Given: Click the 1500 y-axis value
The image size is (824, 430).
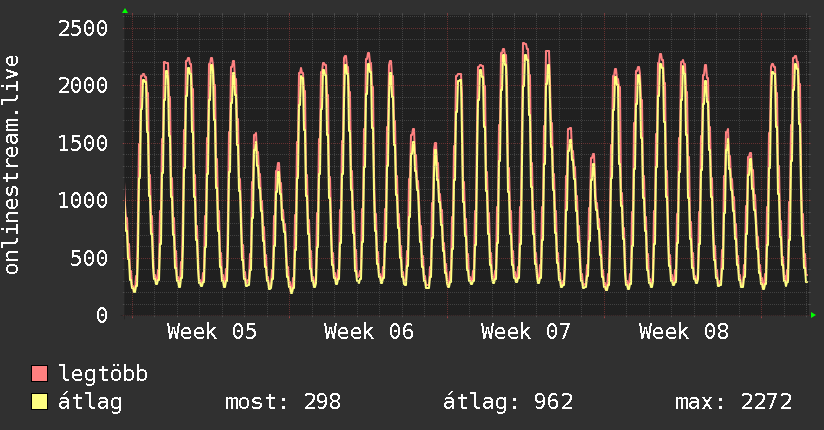Looking at the screenshot, I should tap(80, 143).
